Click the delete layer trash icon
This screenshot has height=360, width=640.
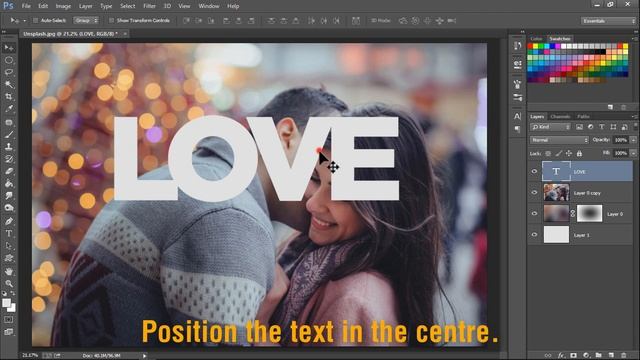623,356
